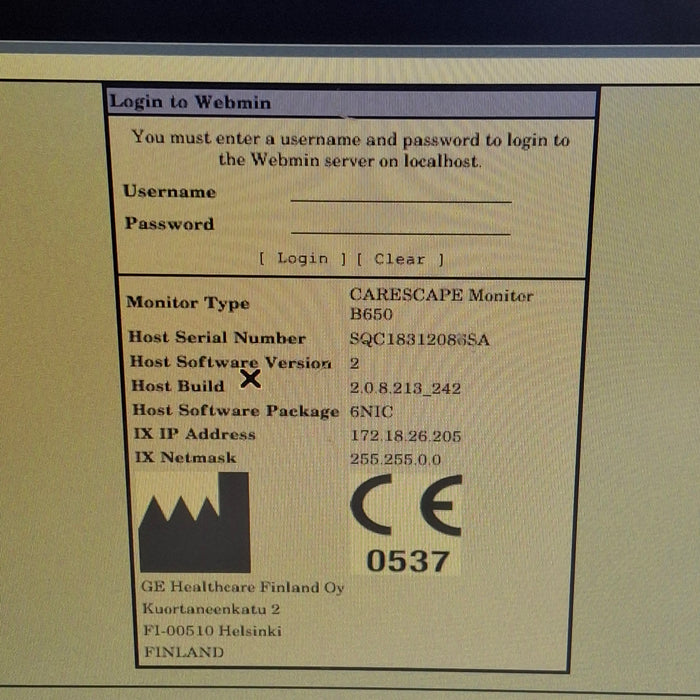The height and width of the screenshot is (700, 700).
Task: Click the host serial number value
Action: coord(419,340)
